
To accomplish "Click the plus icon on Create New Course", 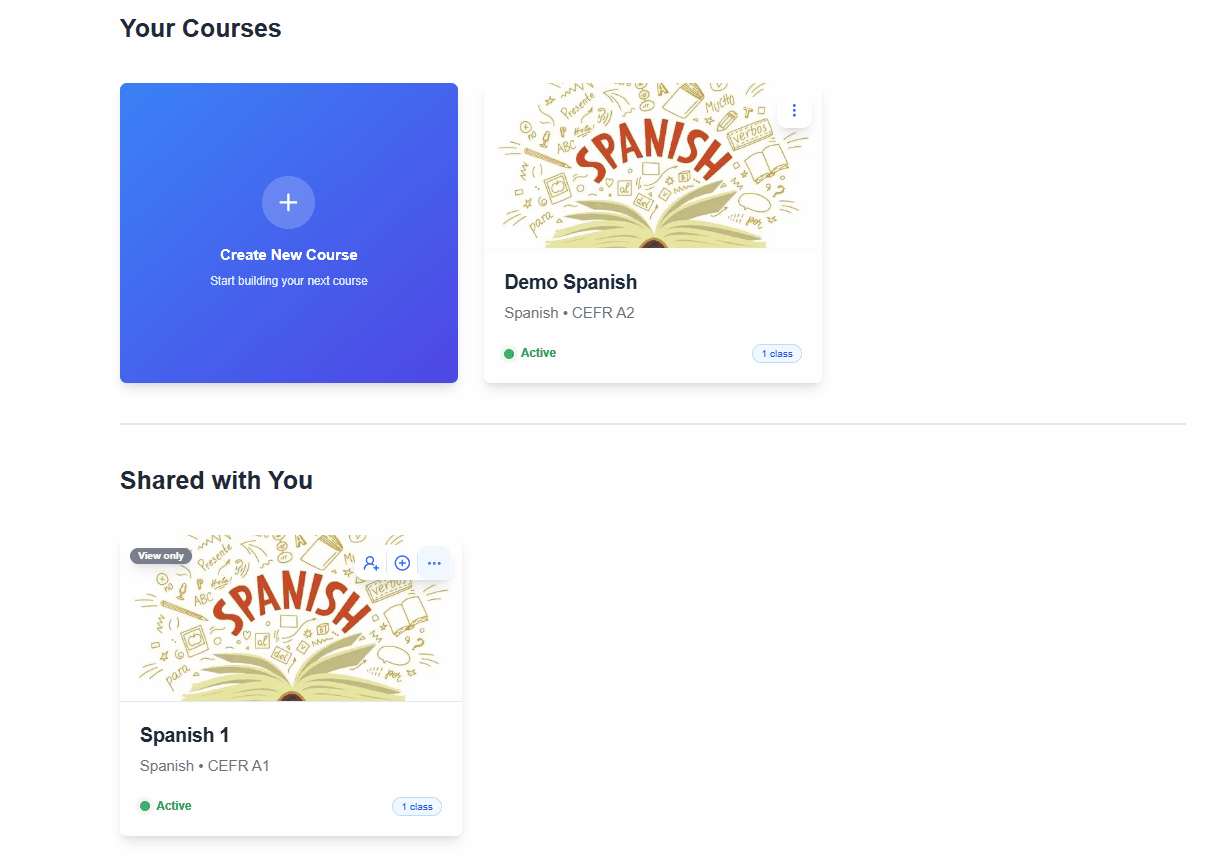I will click(x=288, y=203).
